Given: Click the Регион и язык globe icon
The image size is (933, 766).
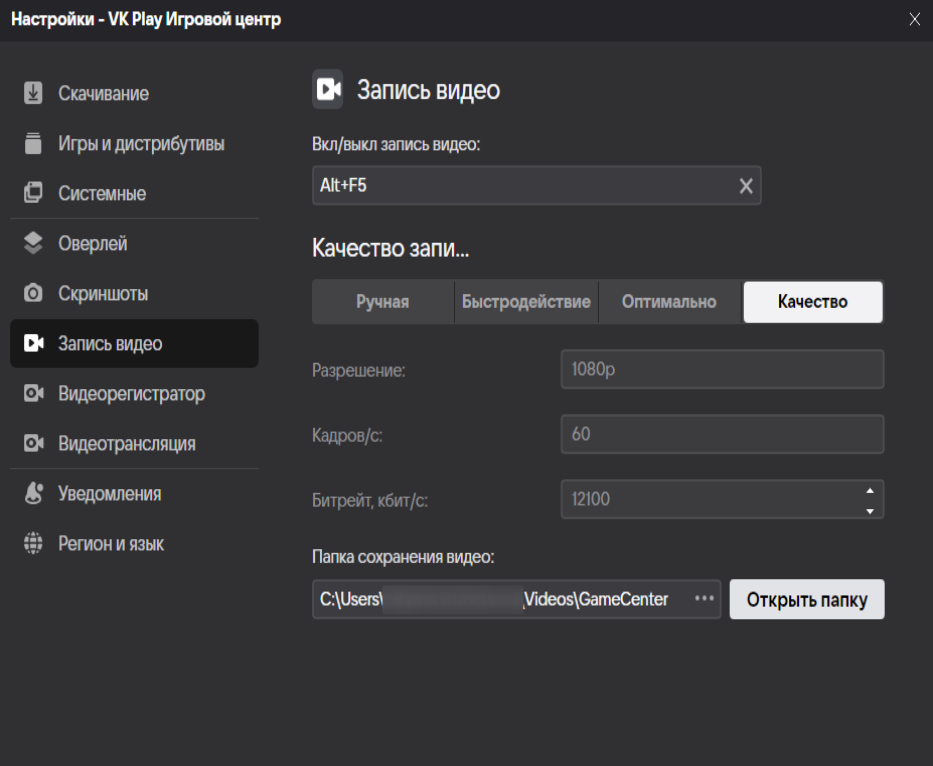Looking at the screenshot, I should [33, 544].
